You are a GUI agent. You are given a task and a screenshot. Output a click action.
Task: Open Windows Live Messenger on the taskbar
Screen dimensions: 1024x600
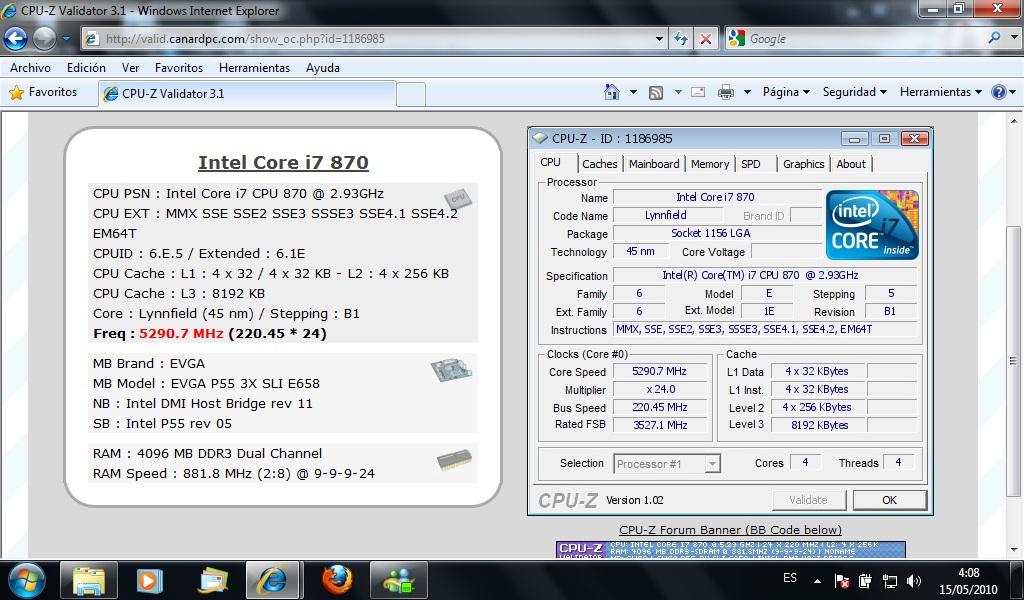click(398, 580)
